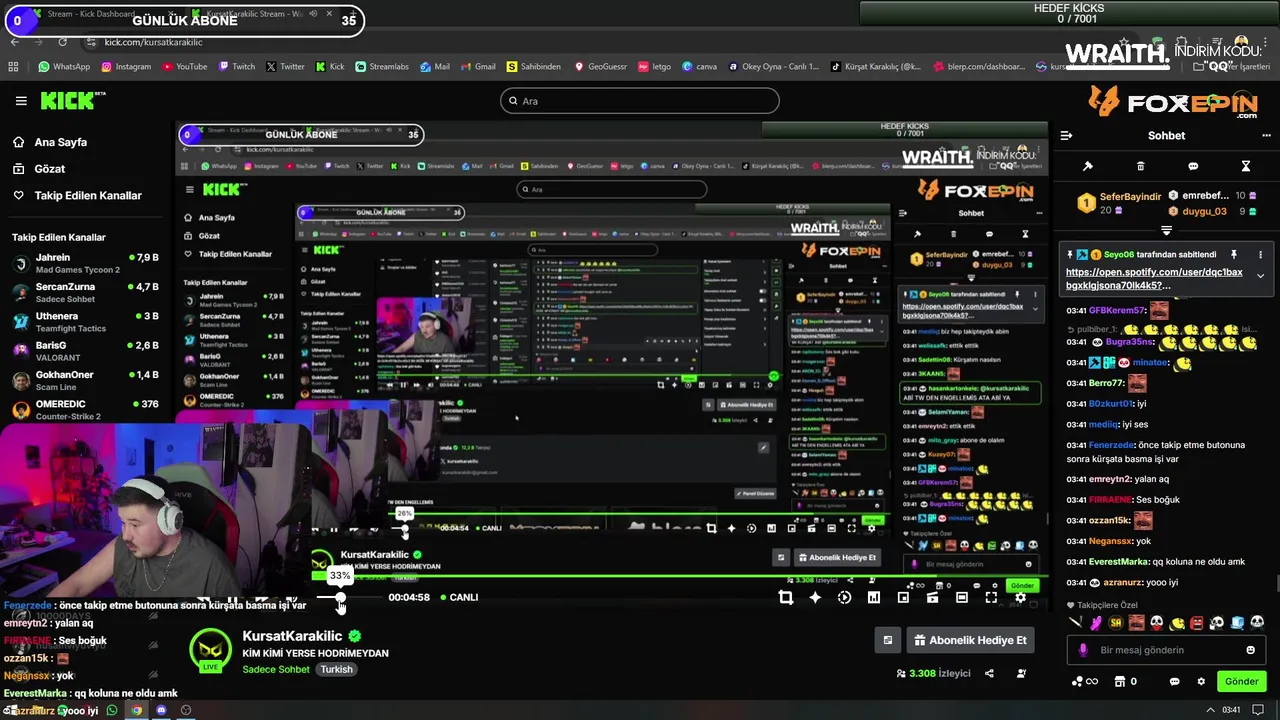
Task: Click the hourglass icon in chat toolbar
Action: coord(1246,166)
